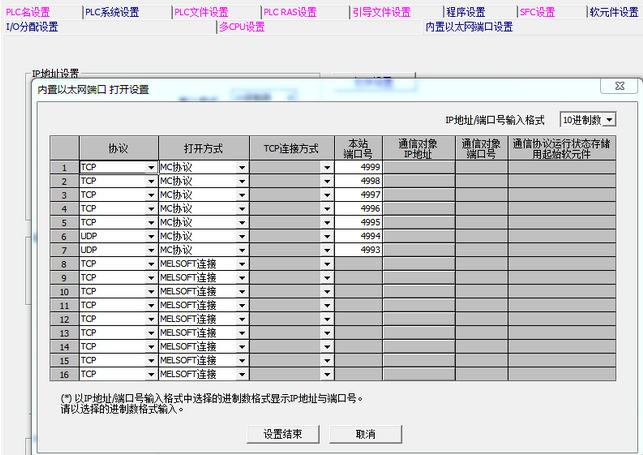The height and width of the screenshot is (455, 643).
Task: Select the 多CPU设置 tab
Action: tap(242, 27)
